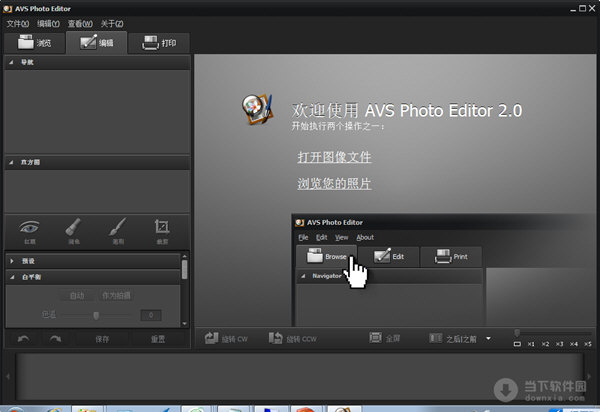Click the 重置 reset button
600x412 pixels.
(x=158, y=339)
